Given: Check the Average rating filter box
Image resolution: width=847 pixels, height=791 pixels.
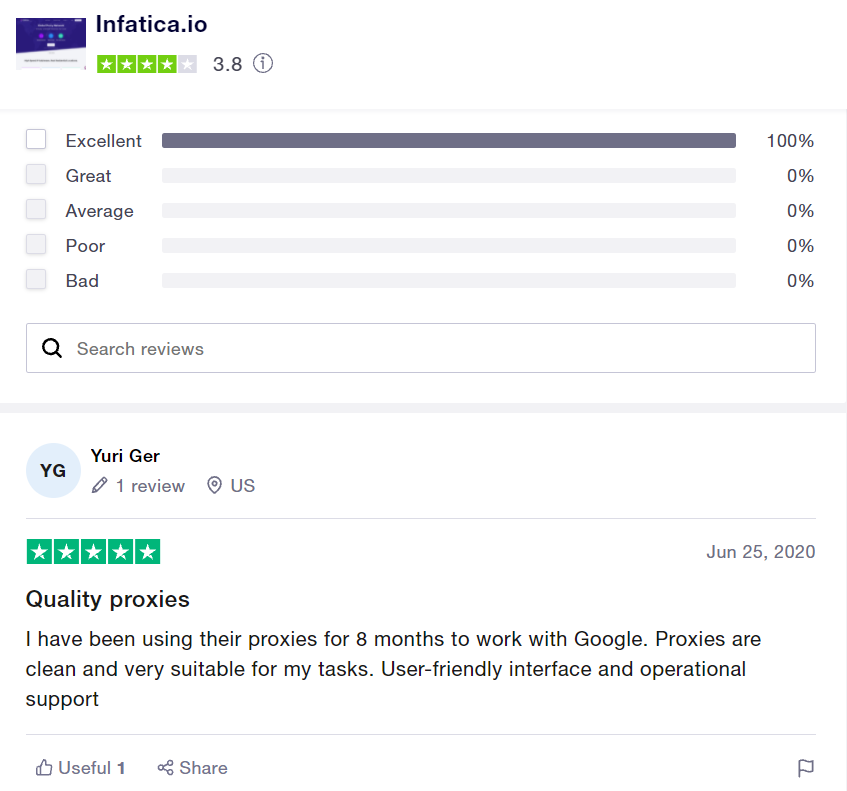Looking at the screenshot, I should pyautogui.click(x=36, y=210).
